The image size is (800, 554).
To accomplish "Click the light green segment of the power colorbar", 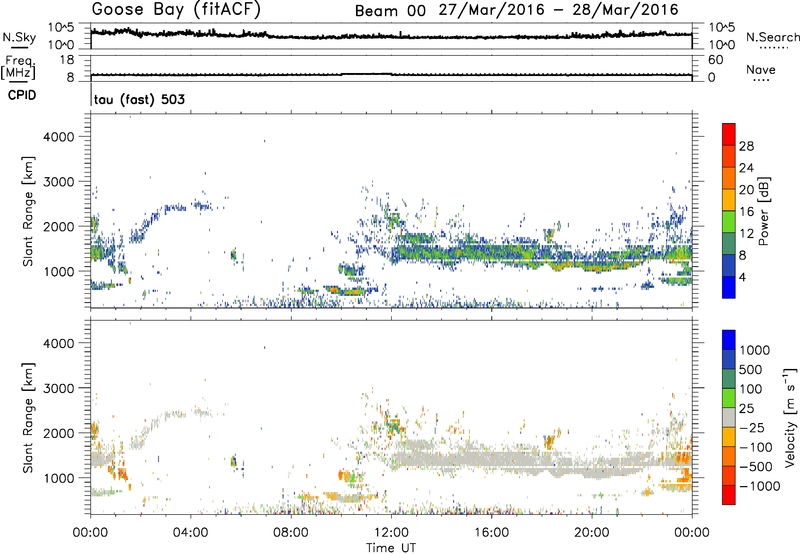I will (729, 221).
